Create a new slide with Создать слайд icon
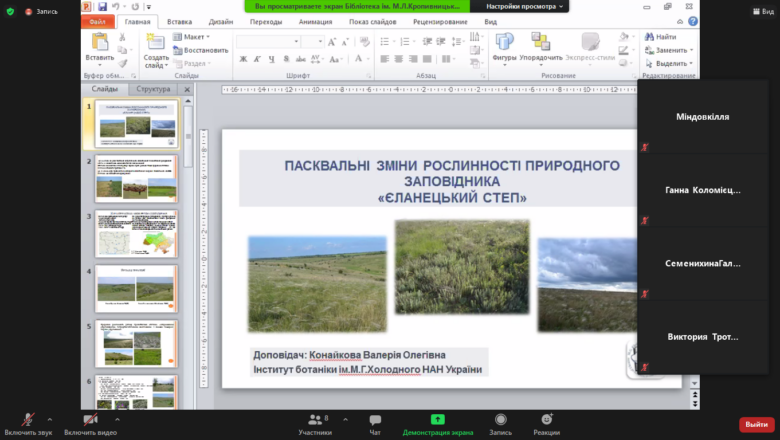This screenshot has width=780, height=440. pyautogui.click(x=155, y=42)
